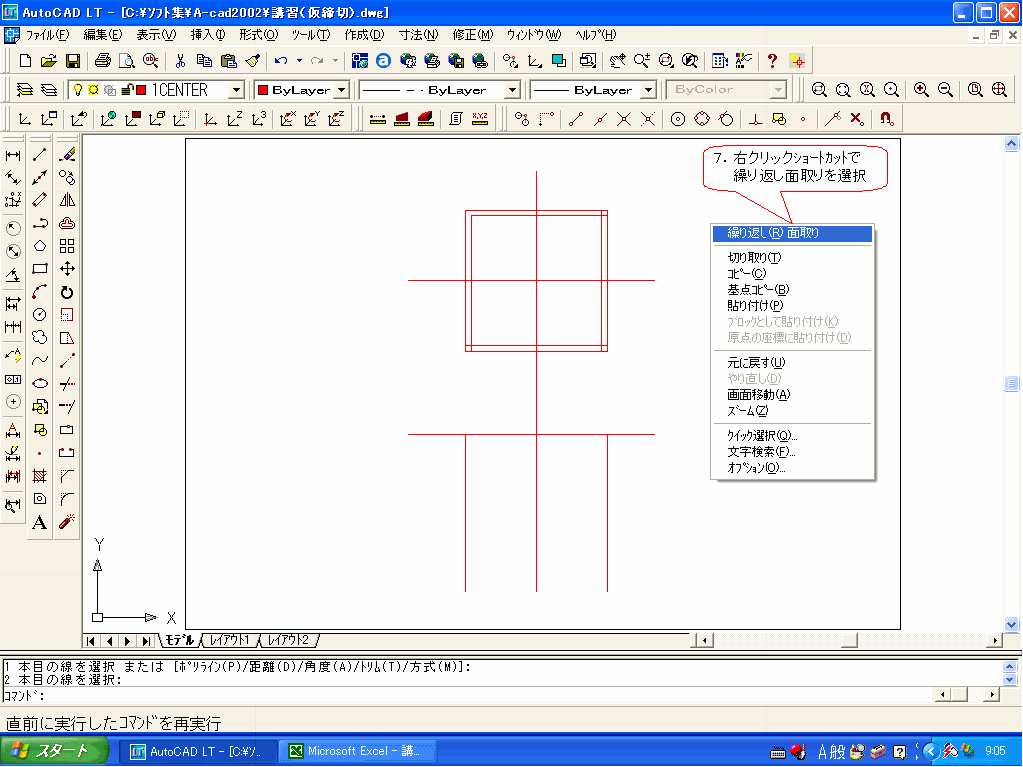Open the 寸法(N) menu
Viewport: 1023px width, 767px height.
point(418,35)
